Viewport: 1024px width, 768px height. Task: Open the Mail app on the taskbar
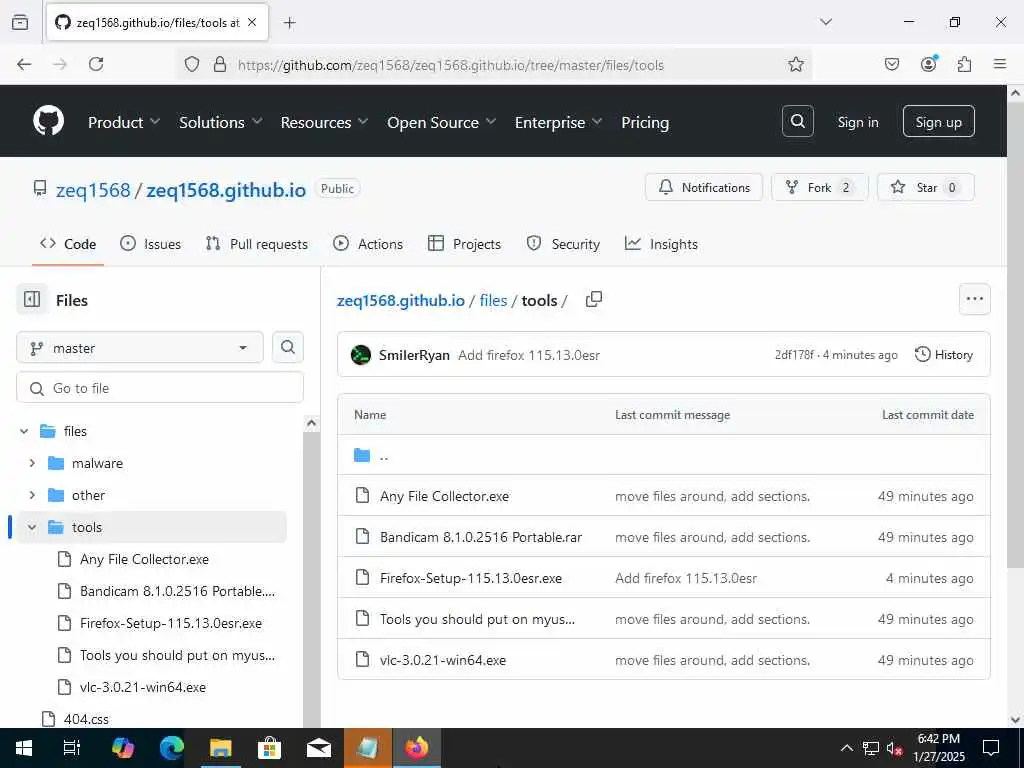[x=319, y=748]
